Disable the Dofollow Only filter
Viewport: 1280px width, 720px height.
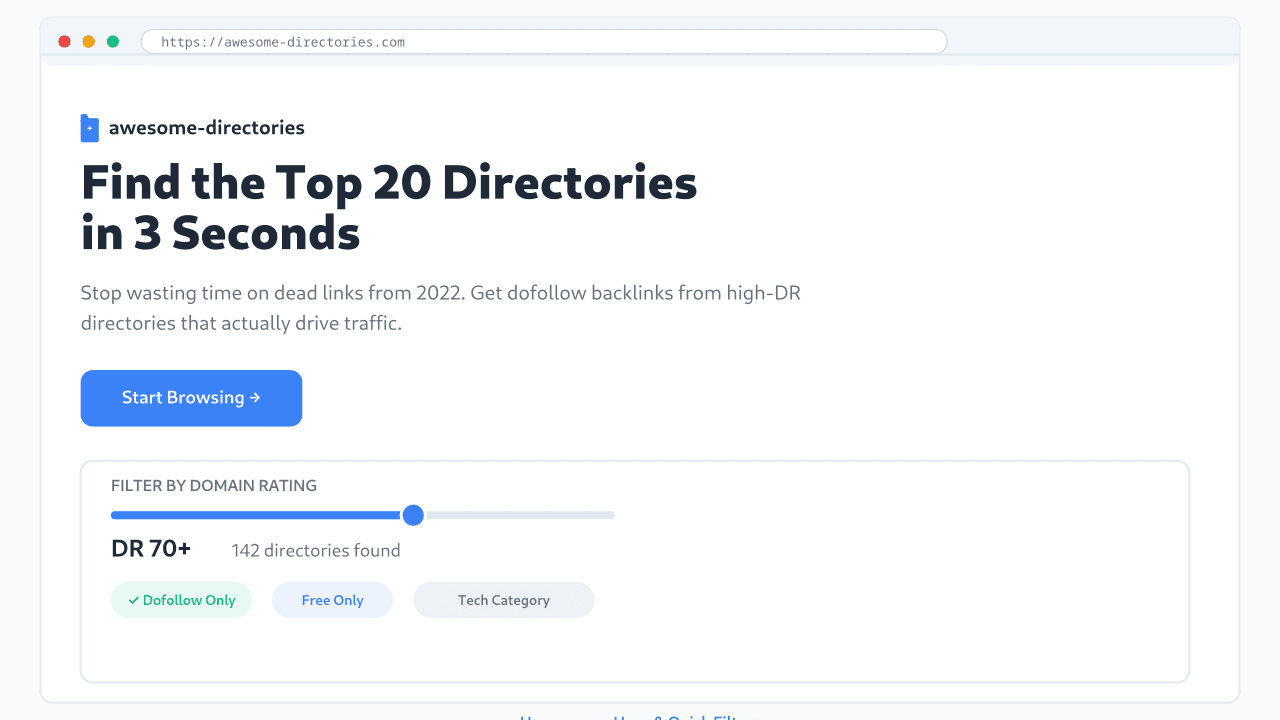pyautogui.click(x=181, y=600)
